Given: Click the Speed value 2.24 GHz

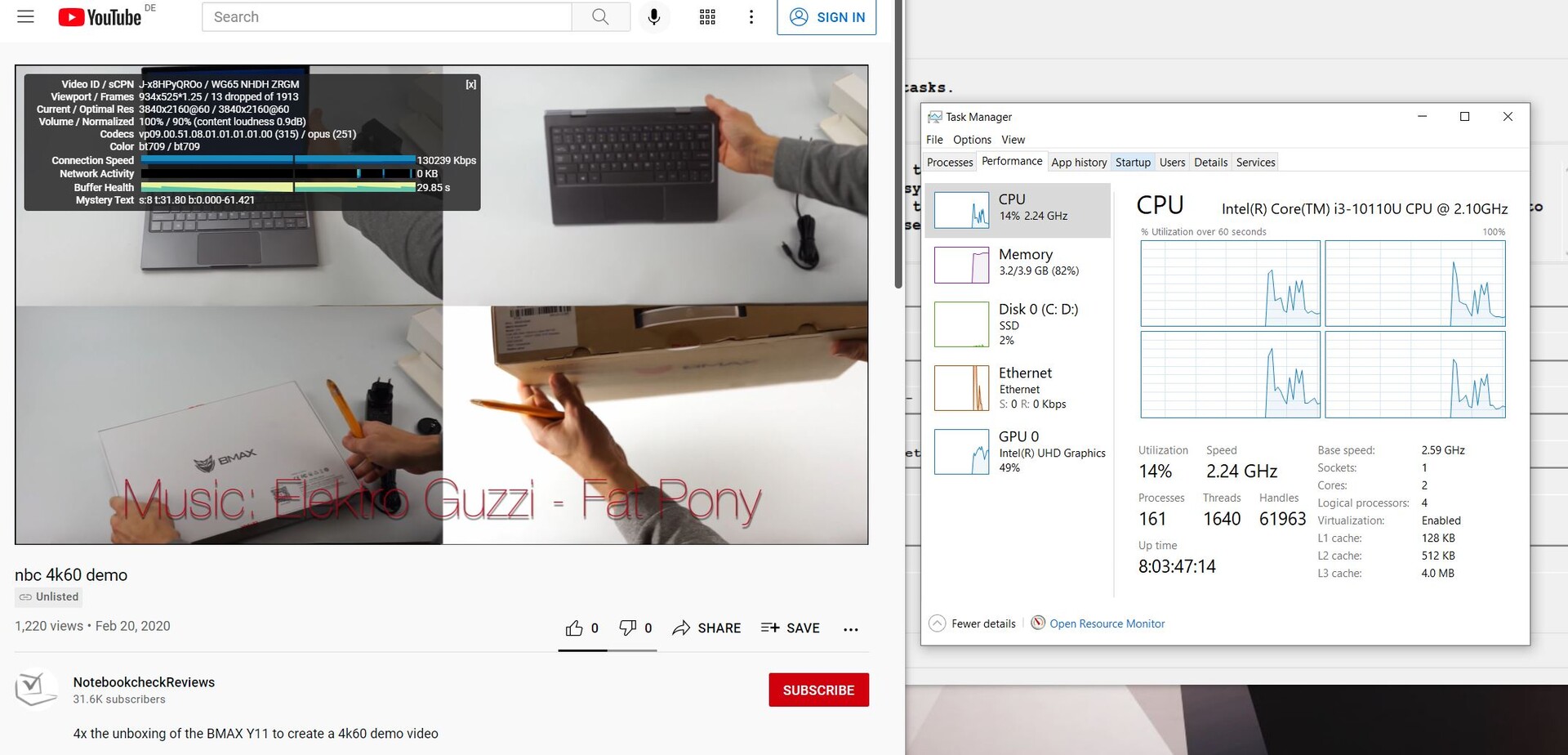Looking at the screenshot, I should tap(1241, 471).
